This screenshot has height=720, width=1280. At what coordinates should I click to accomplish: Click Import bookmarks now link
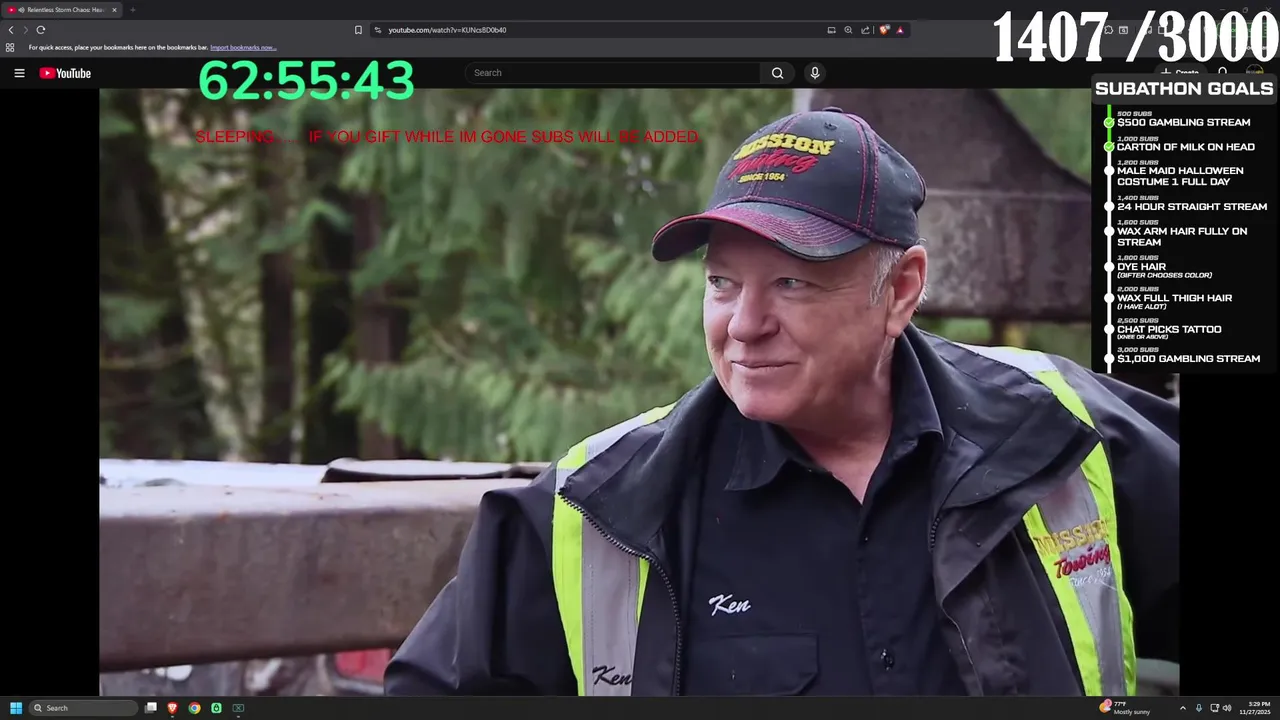pos(243,47)
